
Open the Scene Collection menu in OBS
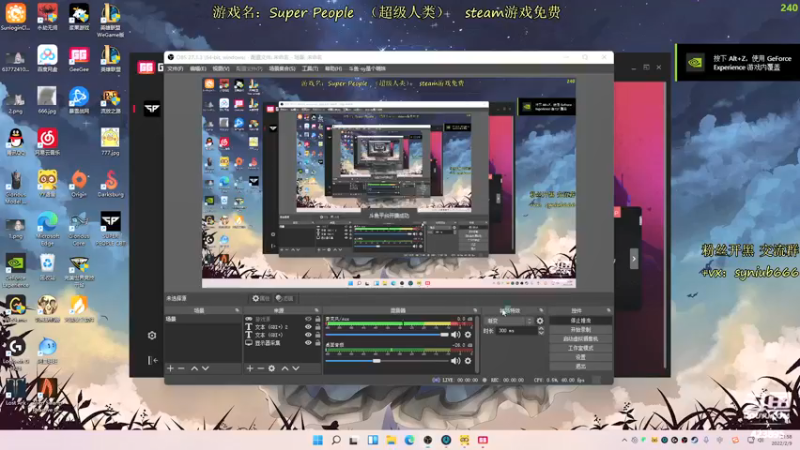point(282,68)
